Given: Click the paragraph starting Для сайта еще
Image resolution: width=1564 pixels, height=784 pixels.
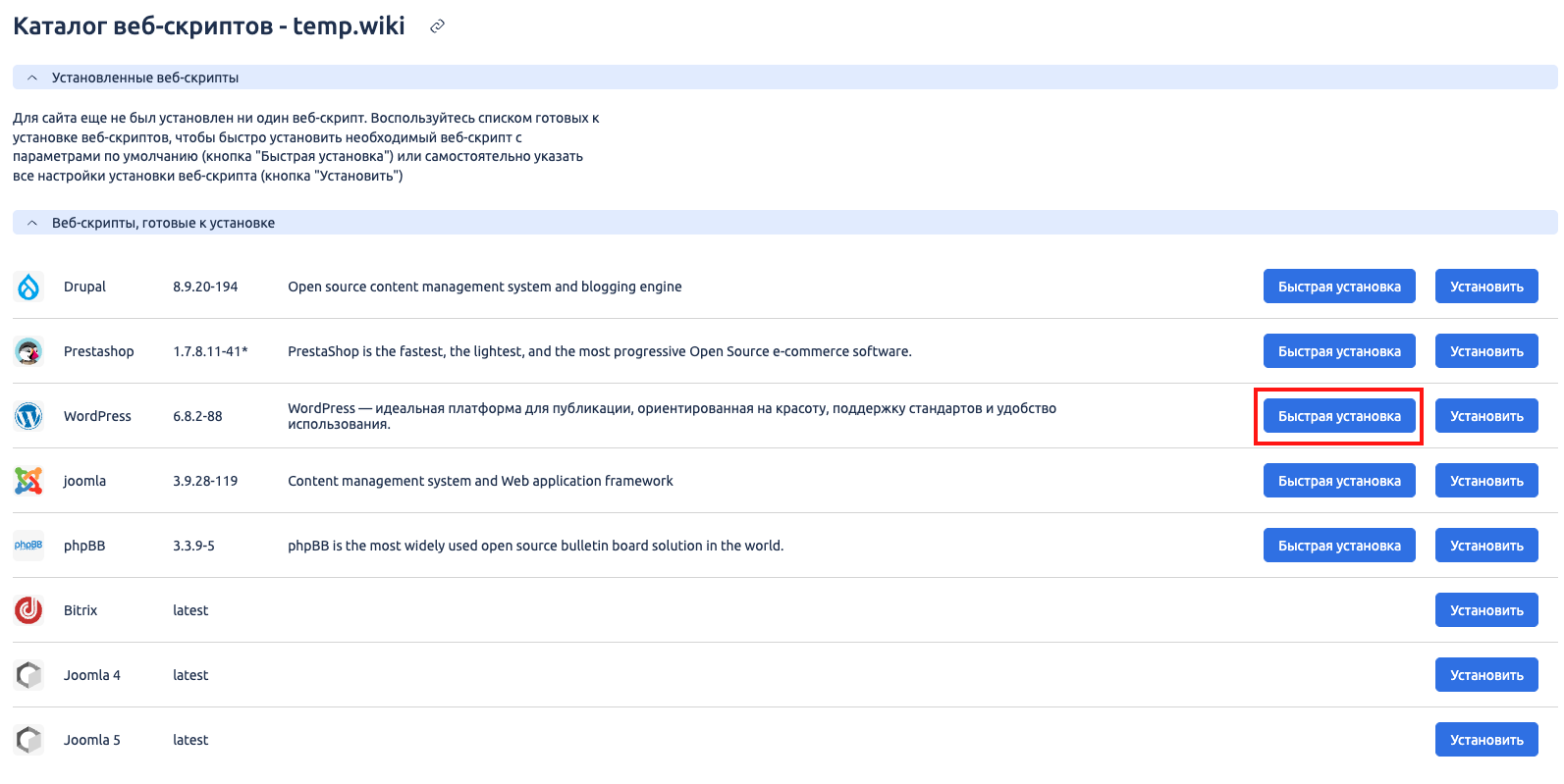Looking at the screenshot, I should [306, 147].
